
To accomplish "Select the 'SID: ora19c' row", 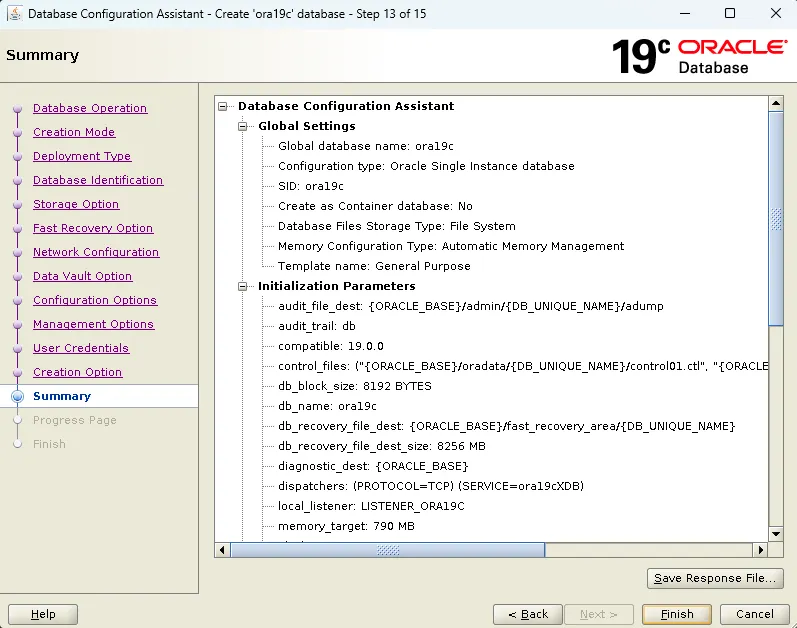I will pos(311,186).
